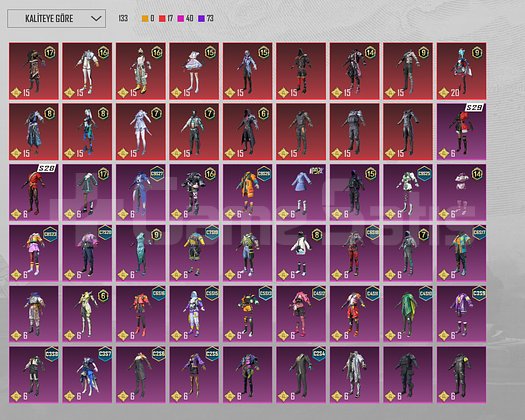Choose the purple quality swatch showing 73
525x420 pixels.
tap(206, 18)
